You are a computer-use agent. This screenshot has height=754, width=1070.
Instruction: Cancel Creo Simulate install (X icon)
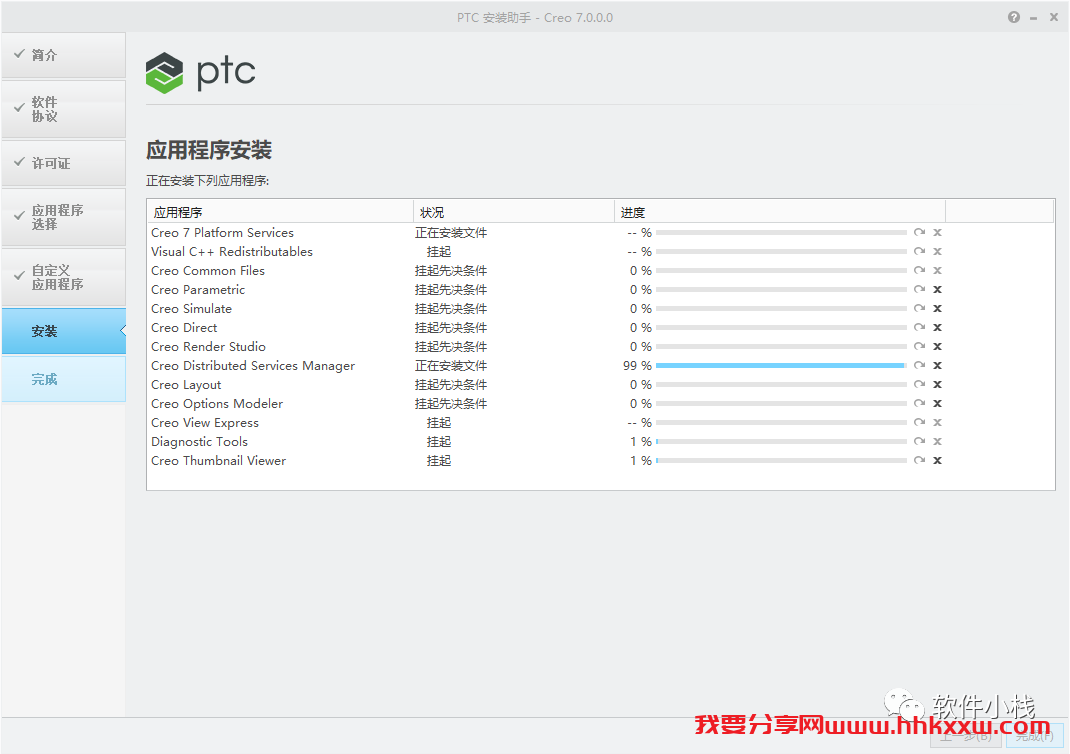pos(938,308)
